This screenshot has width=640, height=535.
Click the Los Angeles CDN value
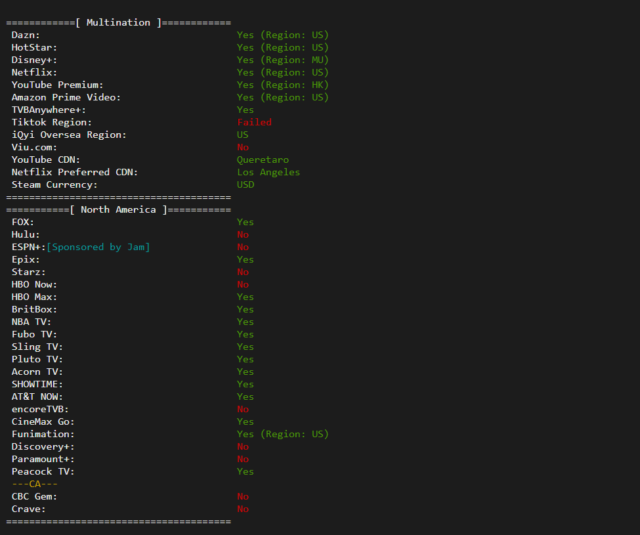pos(268,172)
